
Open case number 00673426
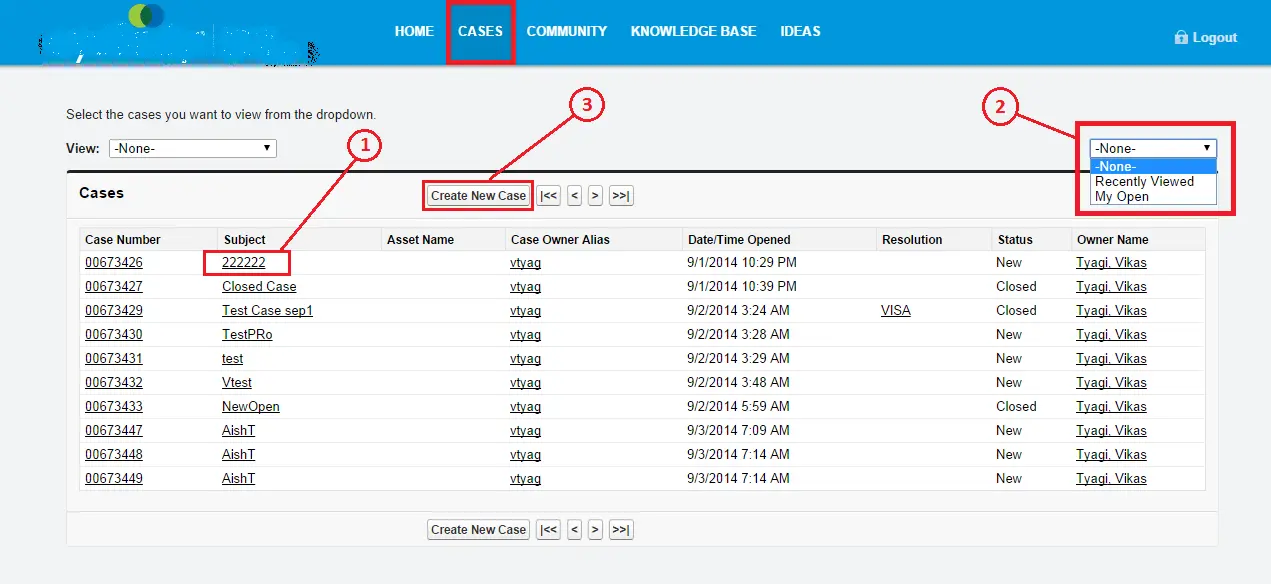coord(114,262)
